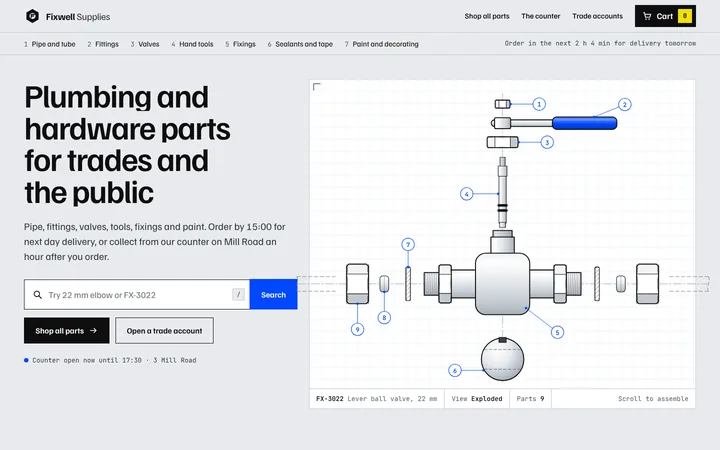Go to Fixings category

click(x=240, y=44)
